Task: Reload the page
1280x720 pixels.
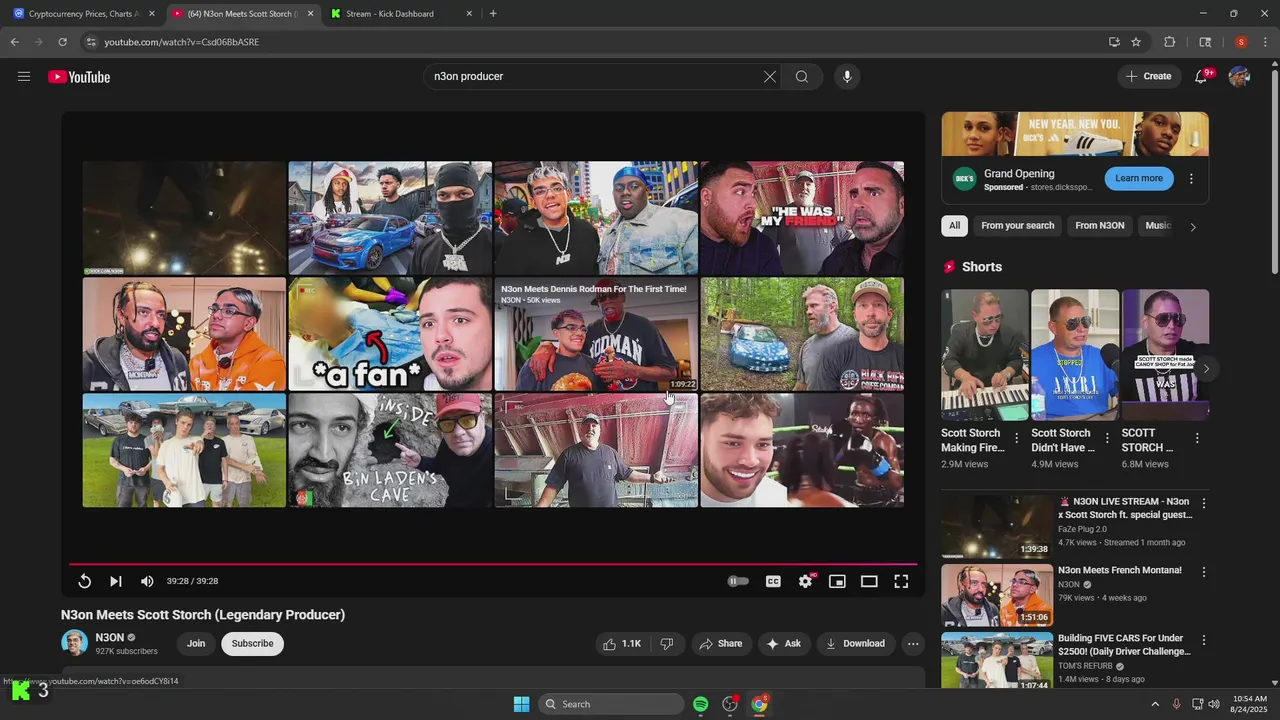Action: [x=62, y=42]
